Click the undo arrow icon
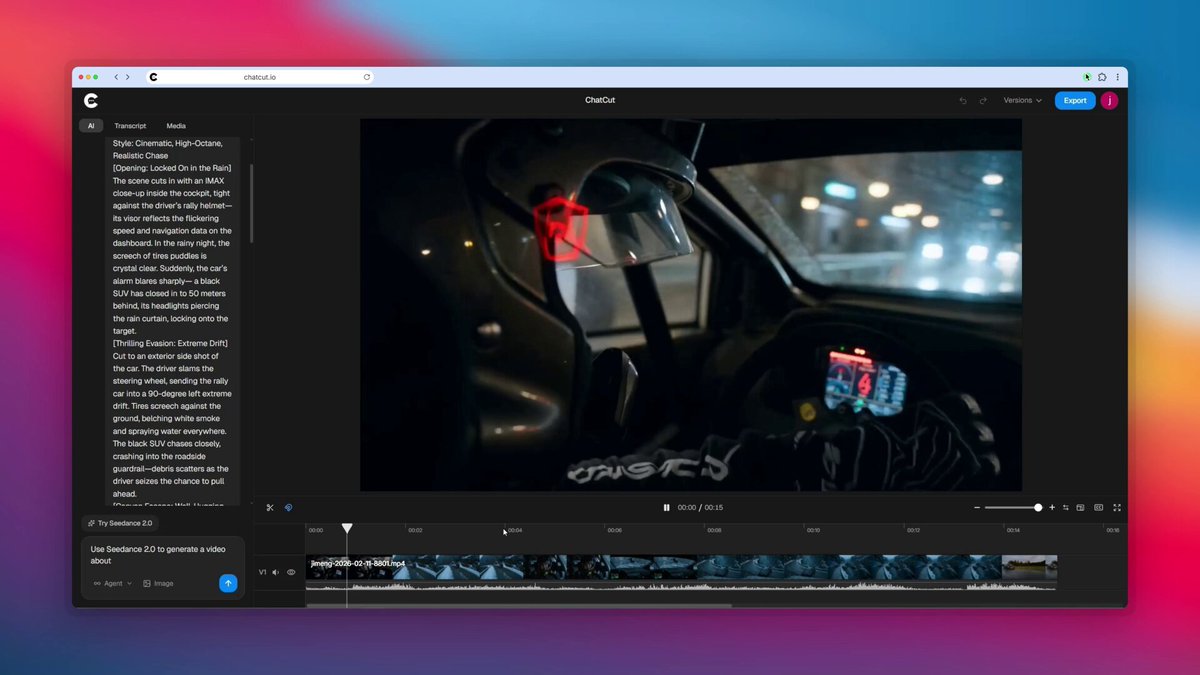1200x675 pixels. point(963,101)
